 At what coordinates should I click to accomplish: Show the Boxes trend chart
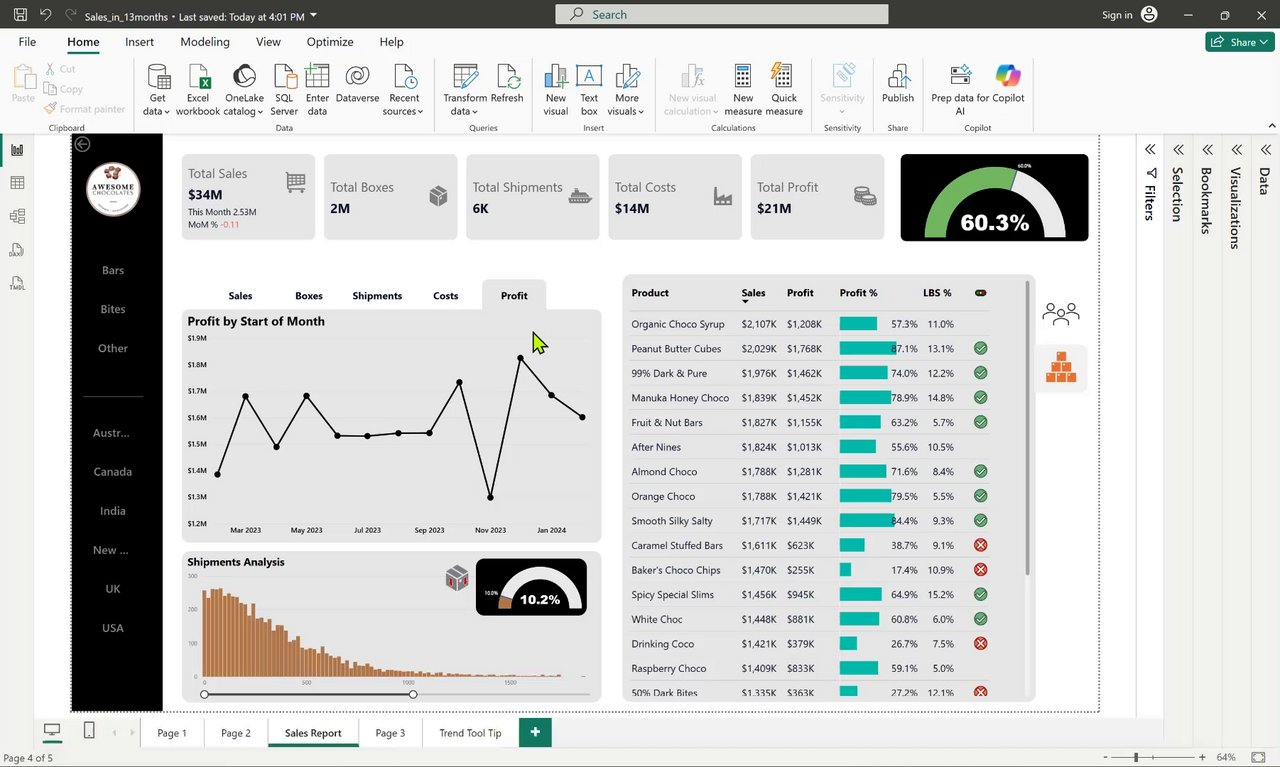coord(309,296)
